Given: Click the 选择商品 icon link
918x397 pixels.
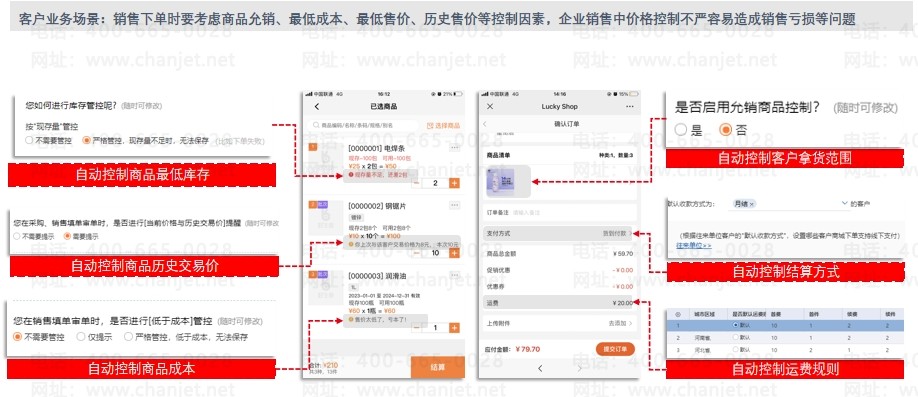Looking at the screenshot, I should [443, 125].
